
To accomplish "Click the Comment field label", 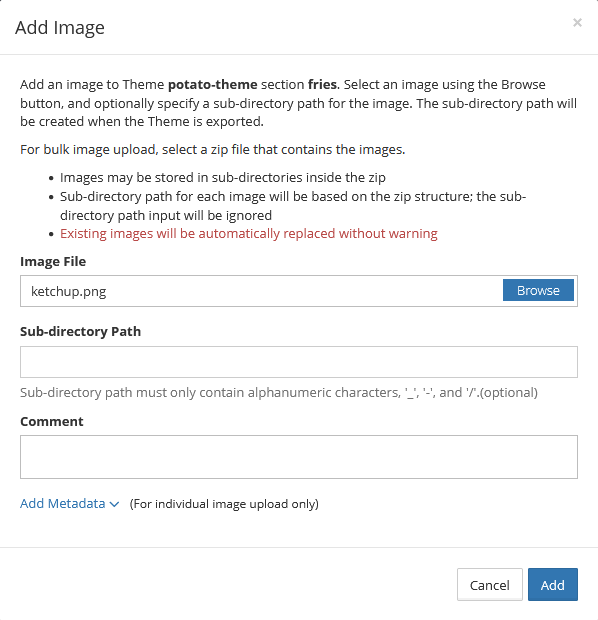I will click(x=52, y=422).
